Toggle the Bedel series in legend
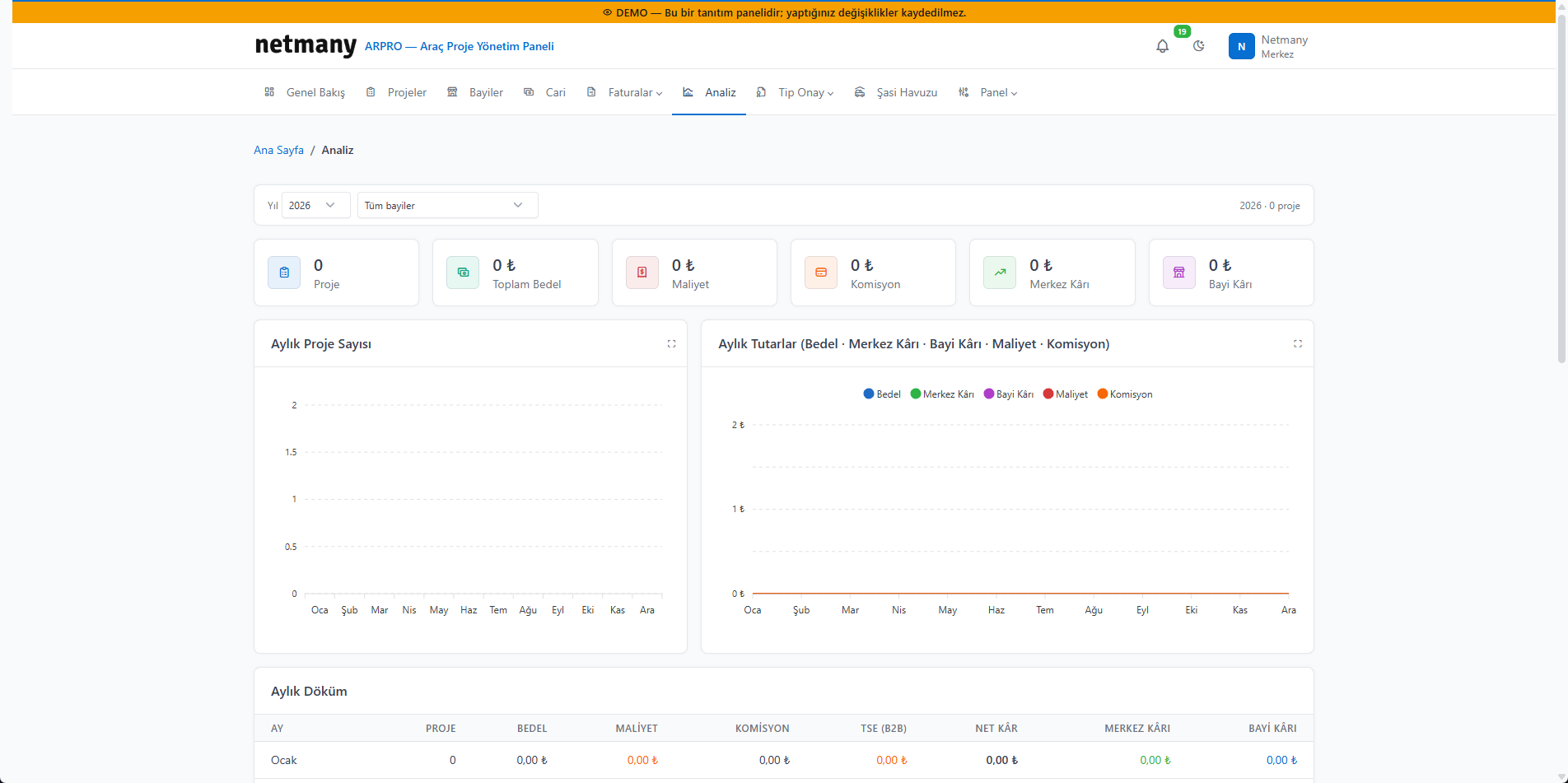Image resolution: width=1568 pixels, height=783 pixels. tap(882, 394)
